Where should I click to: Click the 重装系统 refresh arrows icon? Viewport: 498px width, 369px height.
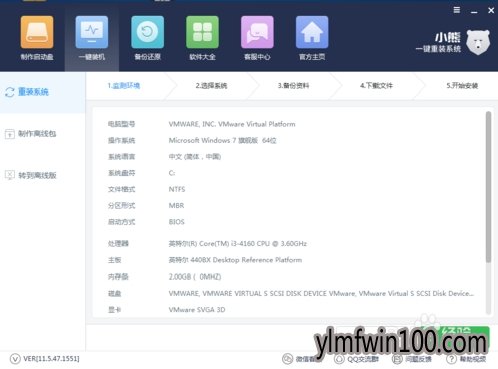pyautogui.click(x=10, y=92)
